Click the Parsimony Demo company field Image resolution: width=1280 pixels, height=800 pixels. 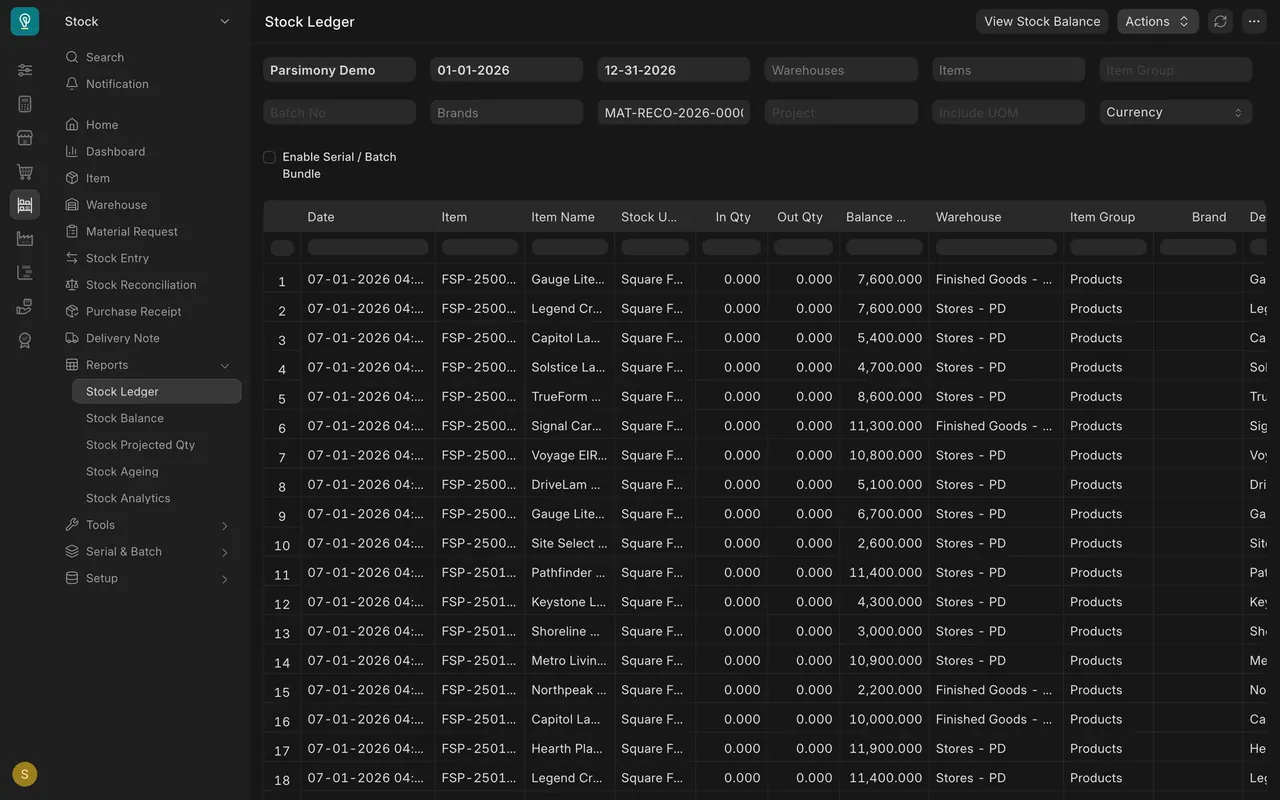point(339,70)
